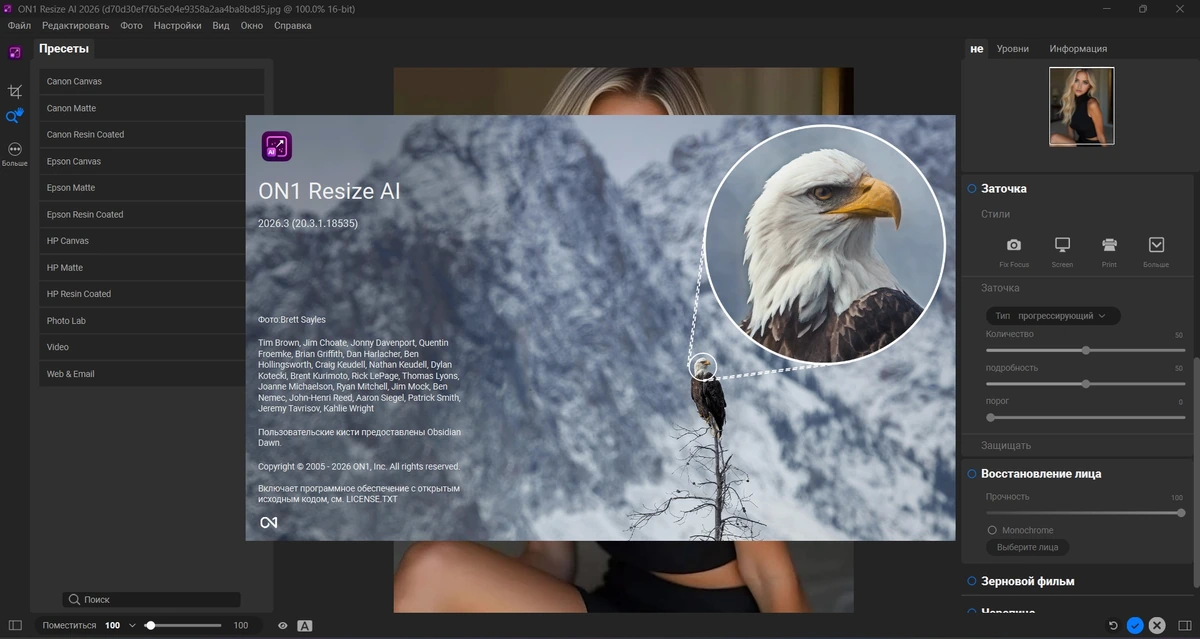Select Canon Matte preset

(x=152, y=108)
